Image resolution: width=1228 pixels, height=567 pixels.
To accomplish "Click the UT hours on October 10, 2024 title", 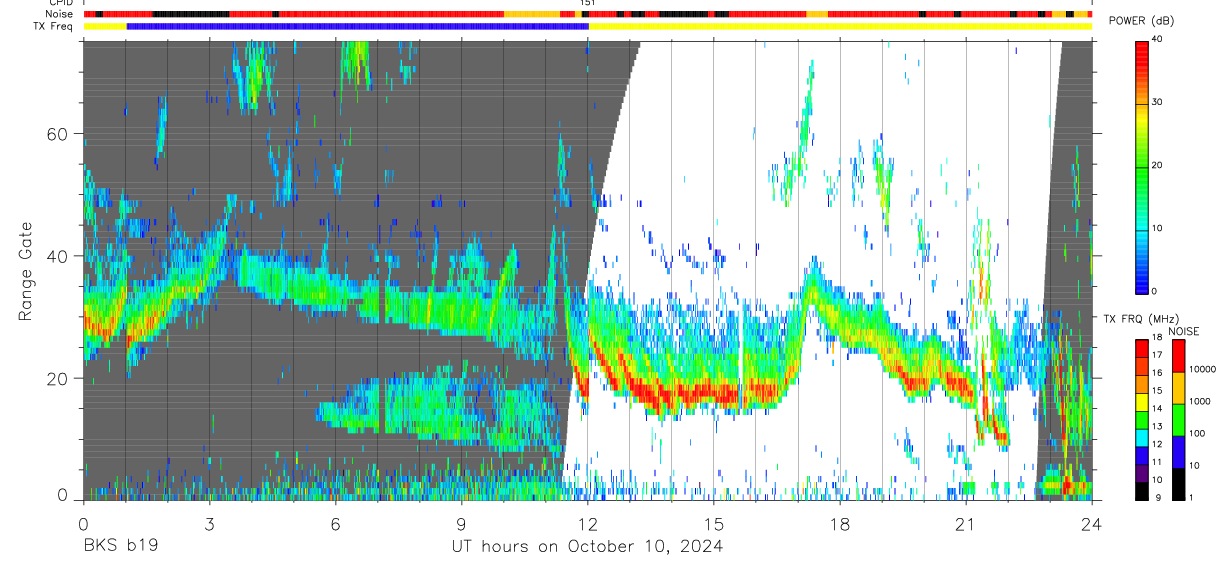I will [x=587, y=547].
